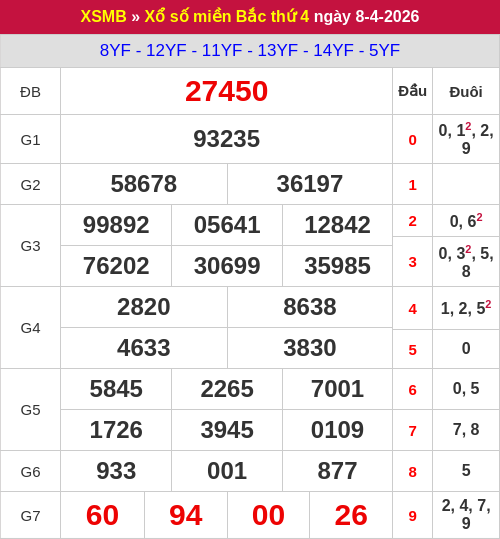
Task: Click the G3 row label
Action: point(30,246)
